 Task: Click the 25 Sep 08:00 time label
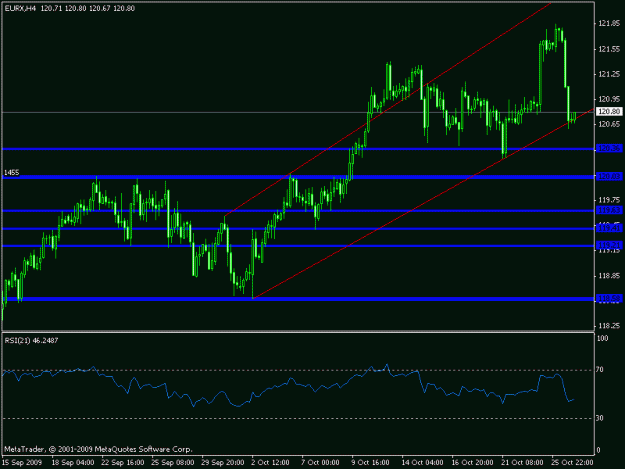pos(173,463)
